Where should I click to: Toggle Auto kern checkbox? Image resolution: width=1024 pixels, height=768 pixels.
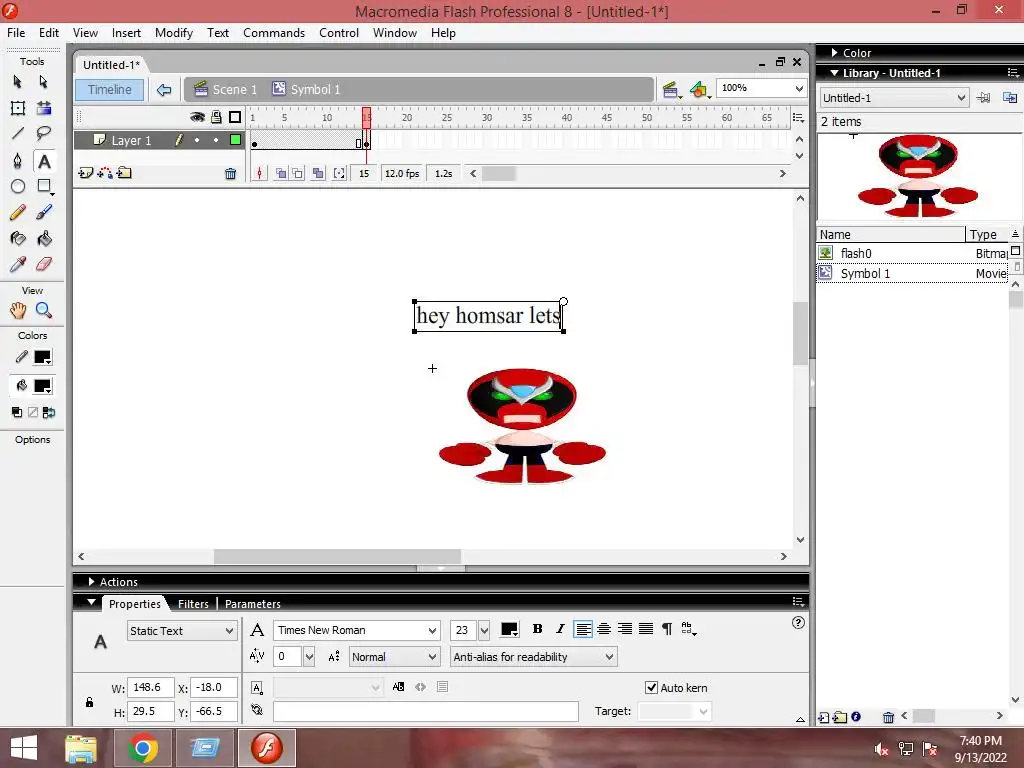pyautogui.click(x=651, y=687)
